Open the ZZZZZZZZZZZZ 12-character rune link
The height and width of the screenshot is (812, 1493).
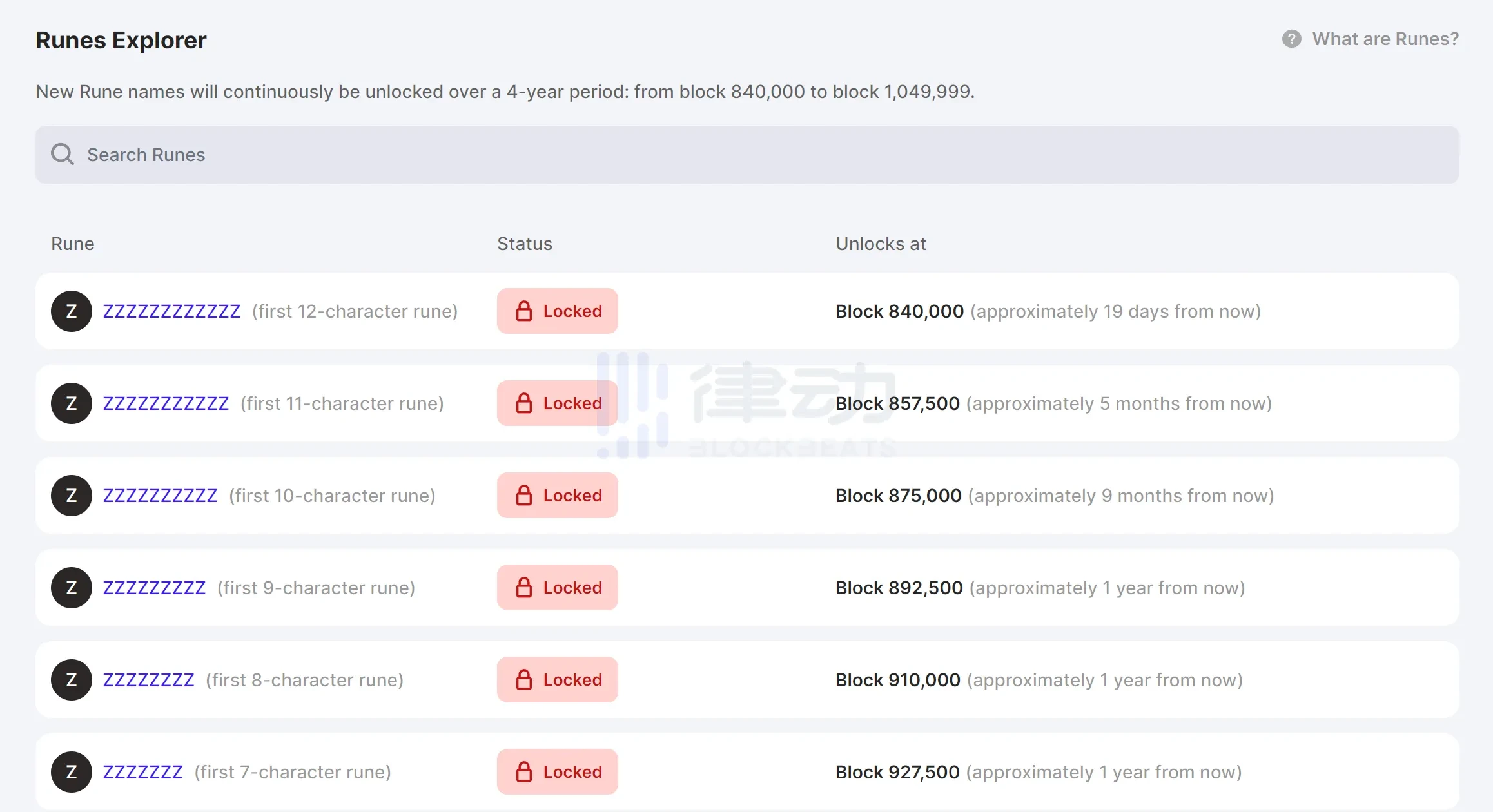[x=171, y=311]
